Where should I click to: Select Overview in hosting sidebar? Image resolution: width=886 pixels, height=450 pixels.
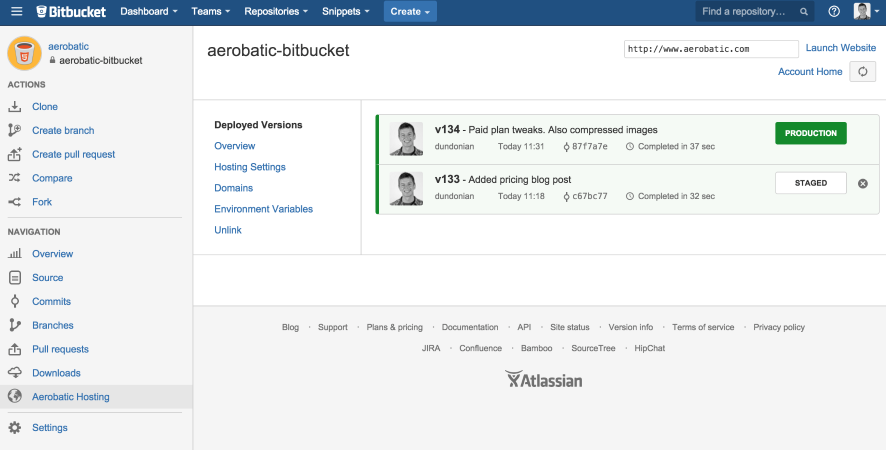tap(234, 146)
